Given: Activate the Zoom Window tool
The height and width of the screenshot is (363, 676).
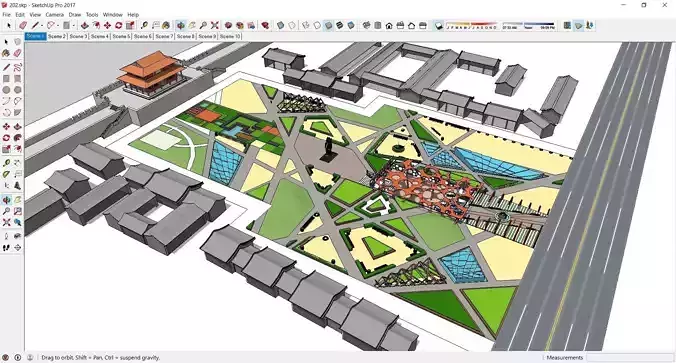Looking at the screenshot, I should (17, 211).
